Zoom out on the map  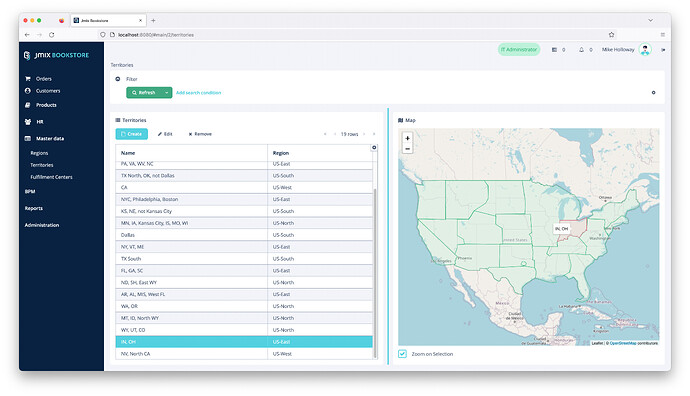[x=407, y=149]
